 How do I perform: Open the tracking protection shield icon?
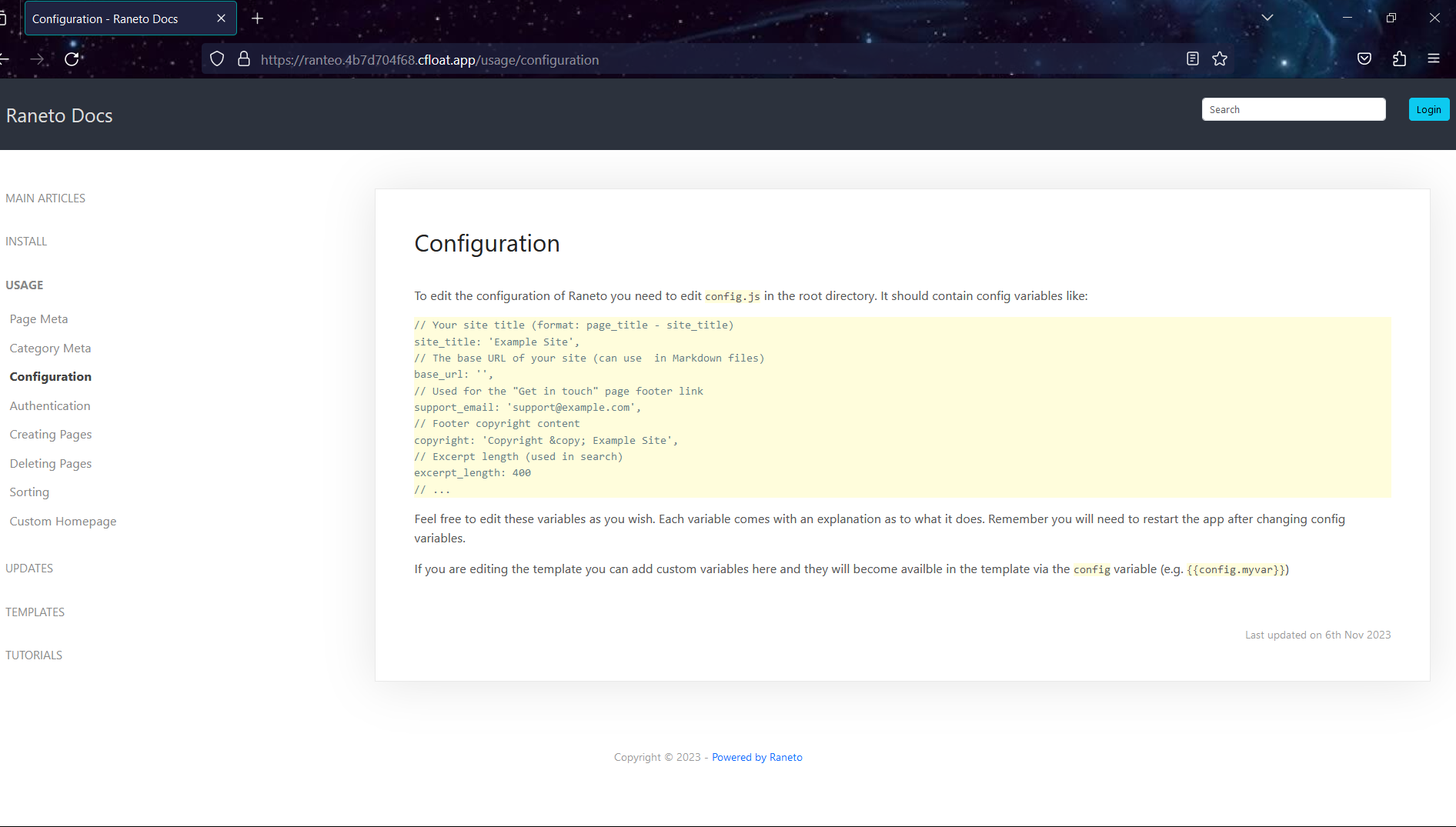[x=217, y=59]
